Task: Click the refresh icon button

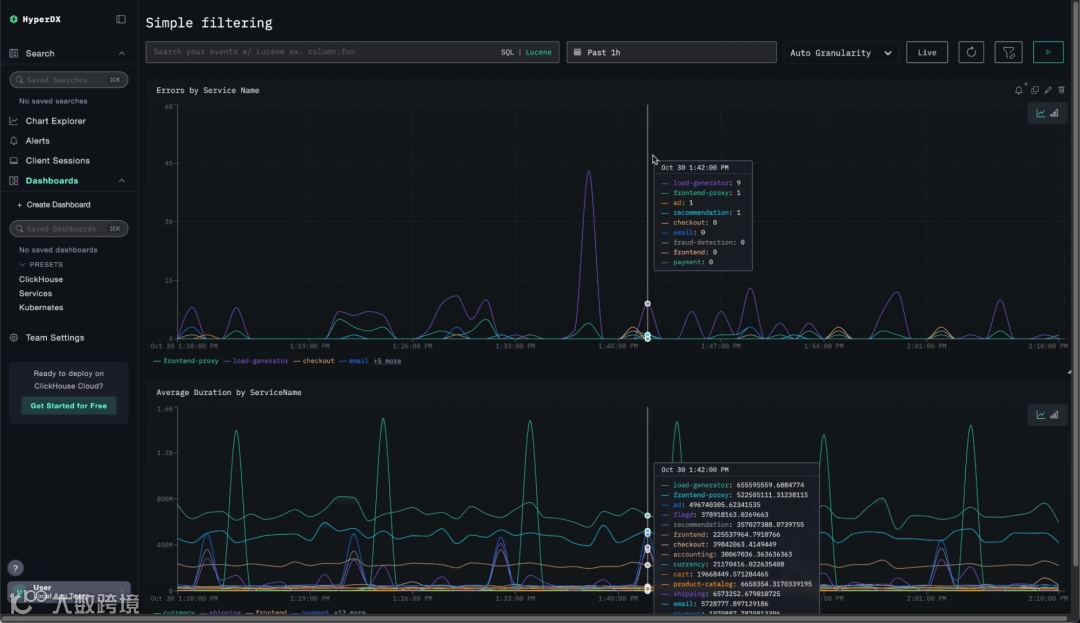Action: point(970,52)
